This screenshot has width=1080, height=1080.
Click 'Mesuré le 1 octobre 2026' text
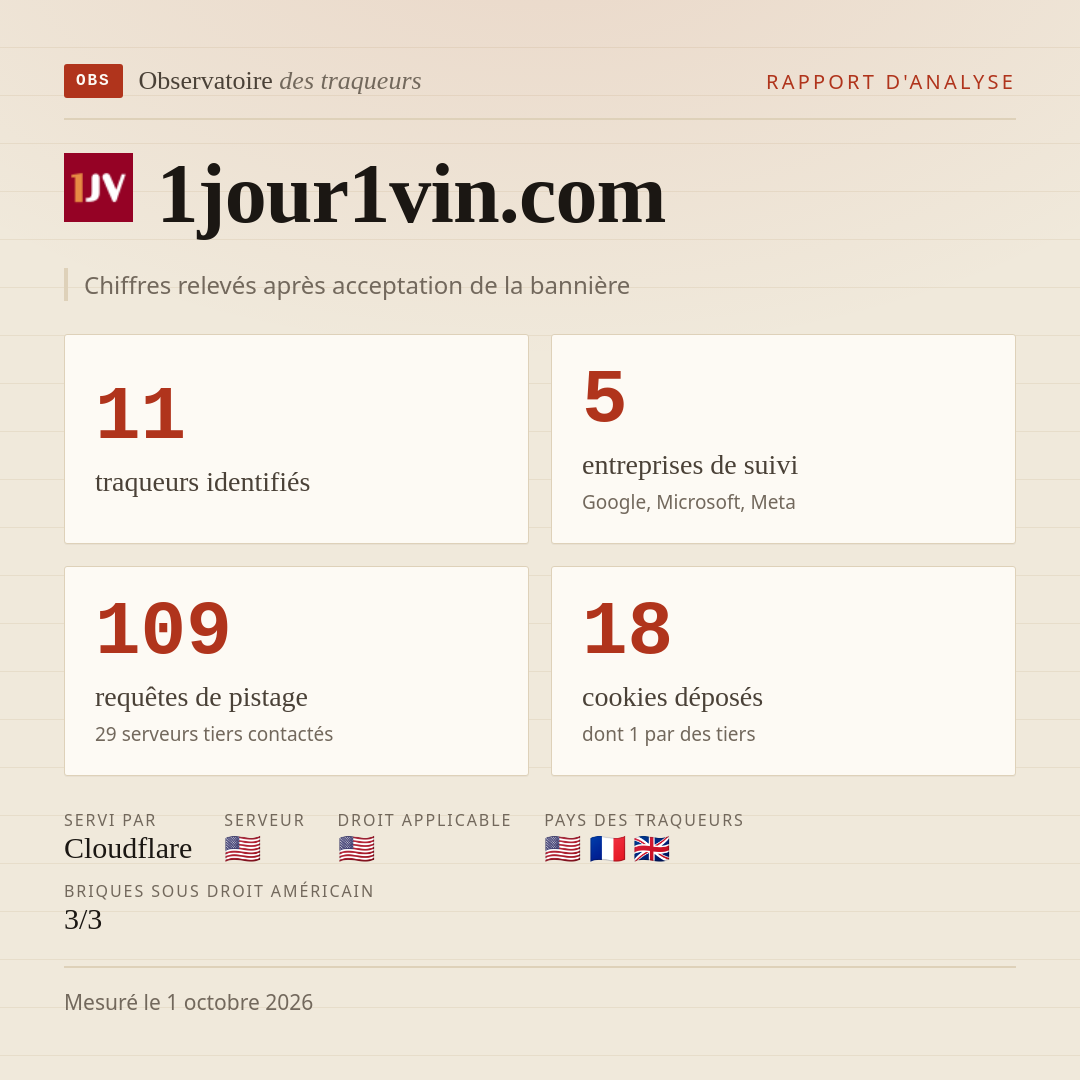pyautogui.click(x=189, y=1002)
